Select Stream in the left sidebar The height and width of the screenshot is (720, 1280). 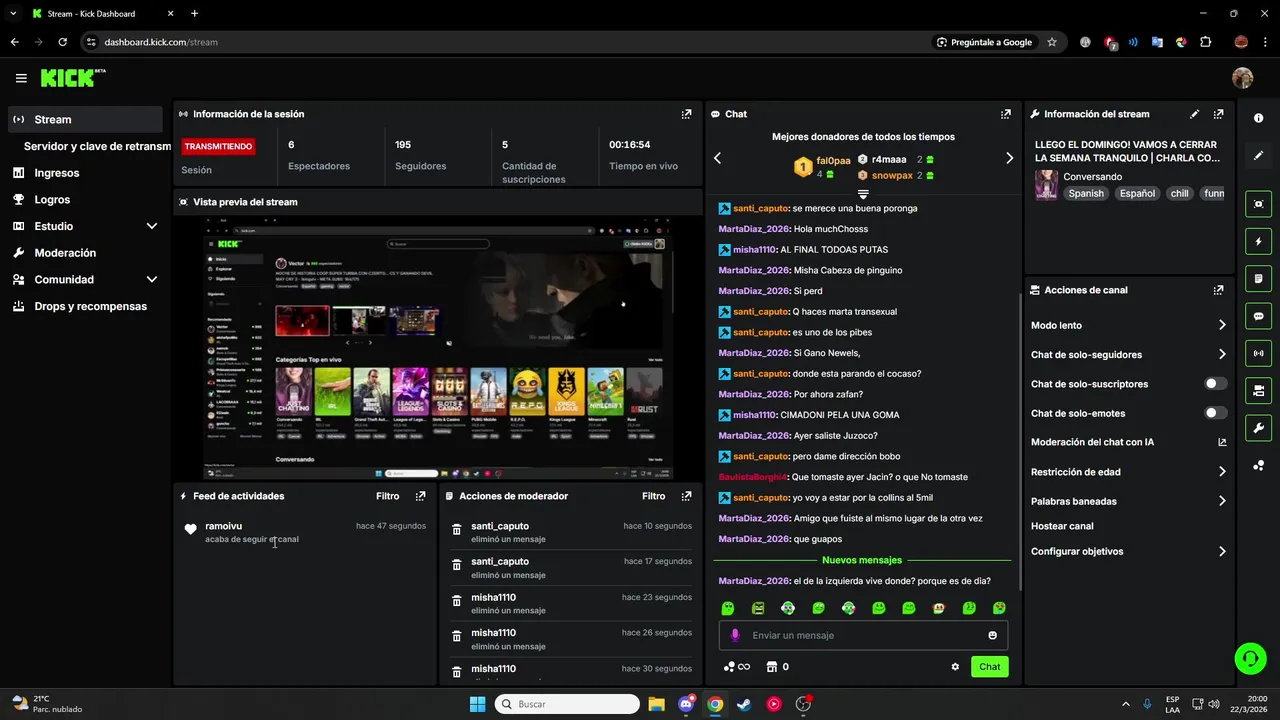pos(85,119)
